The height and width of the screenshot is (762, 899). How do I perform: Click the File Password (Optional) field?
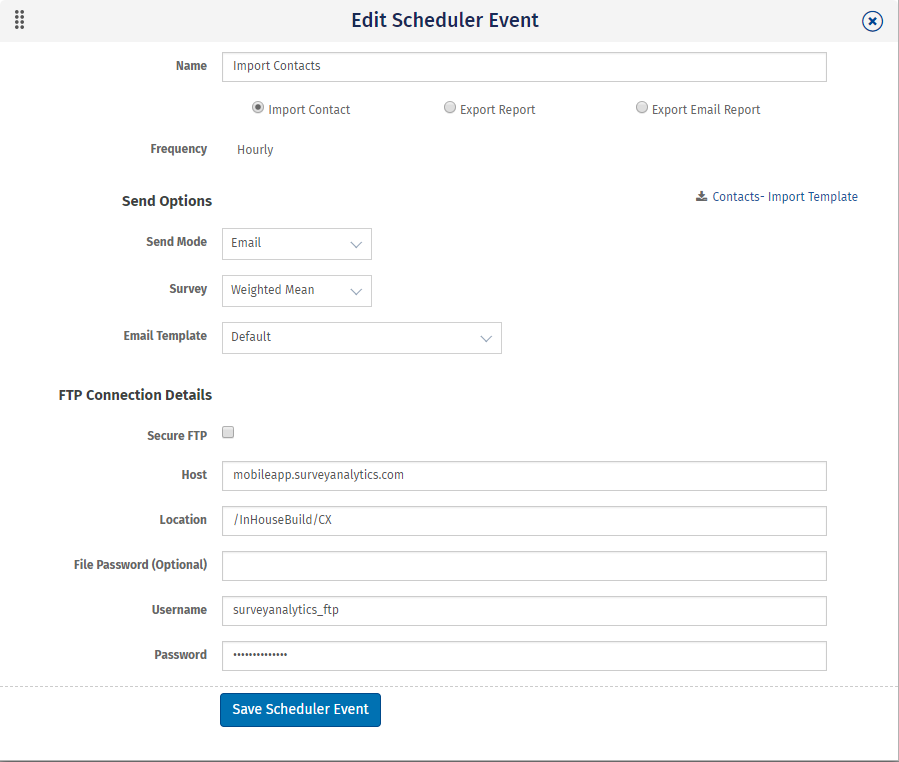pyautogui.click(x=524, y=566)
